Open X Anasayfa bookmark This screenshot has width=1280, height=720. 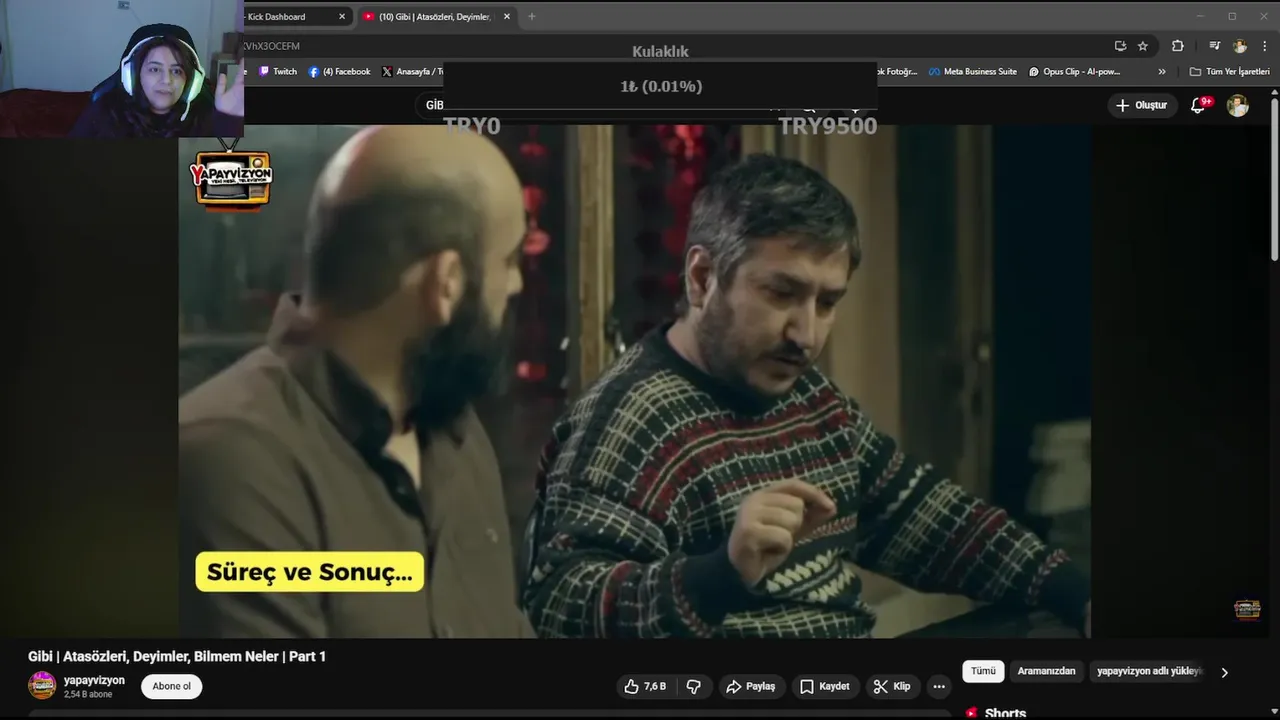pos(412,71)
